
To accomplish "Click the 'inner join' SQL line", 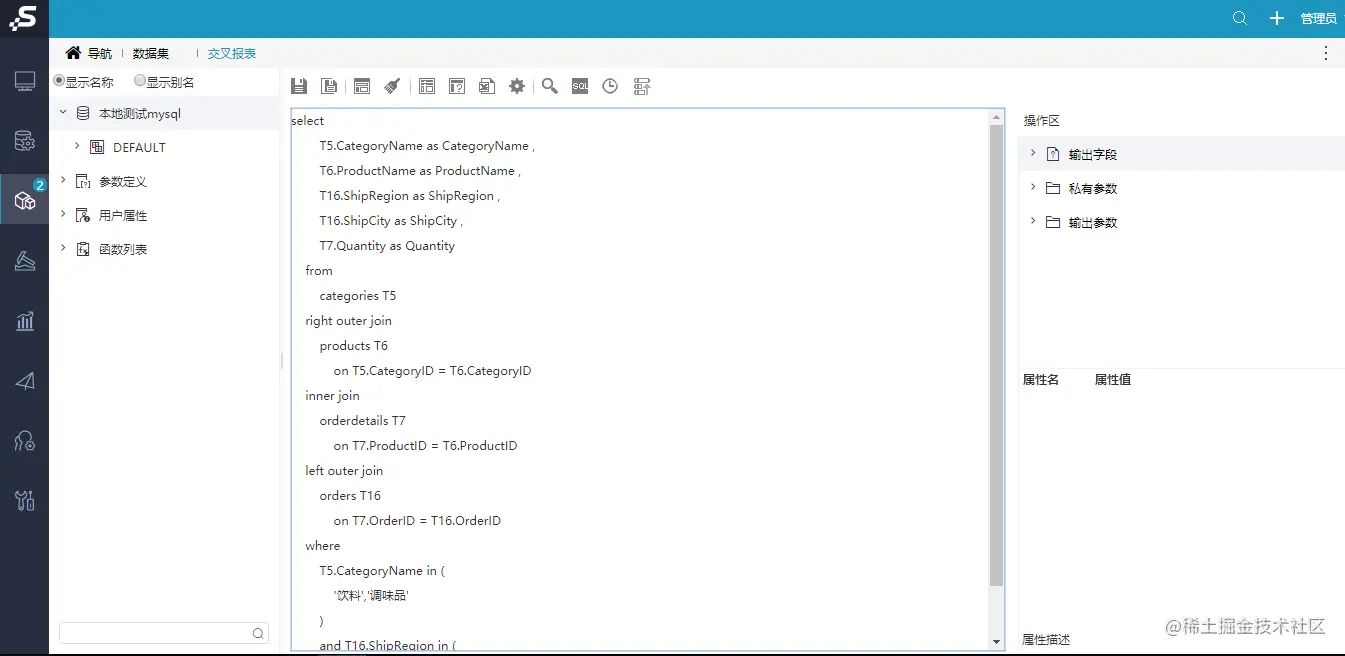I will tap(333, 396).
